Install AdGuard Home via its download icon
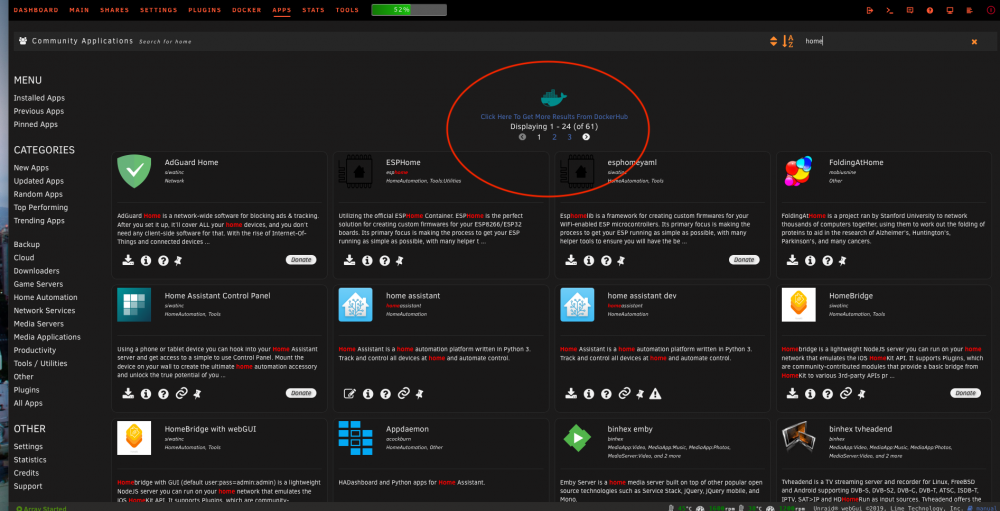Viewport: 1000px width, 511px height. click(128, 260)
